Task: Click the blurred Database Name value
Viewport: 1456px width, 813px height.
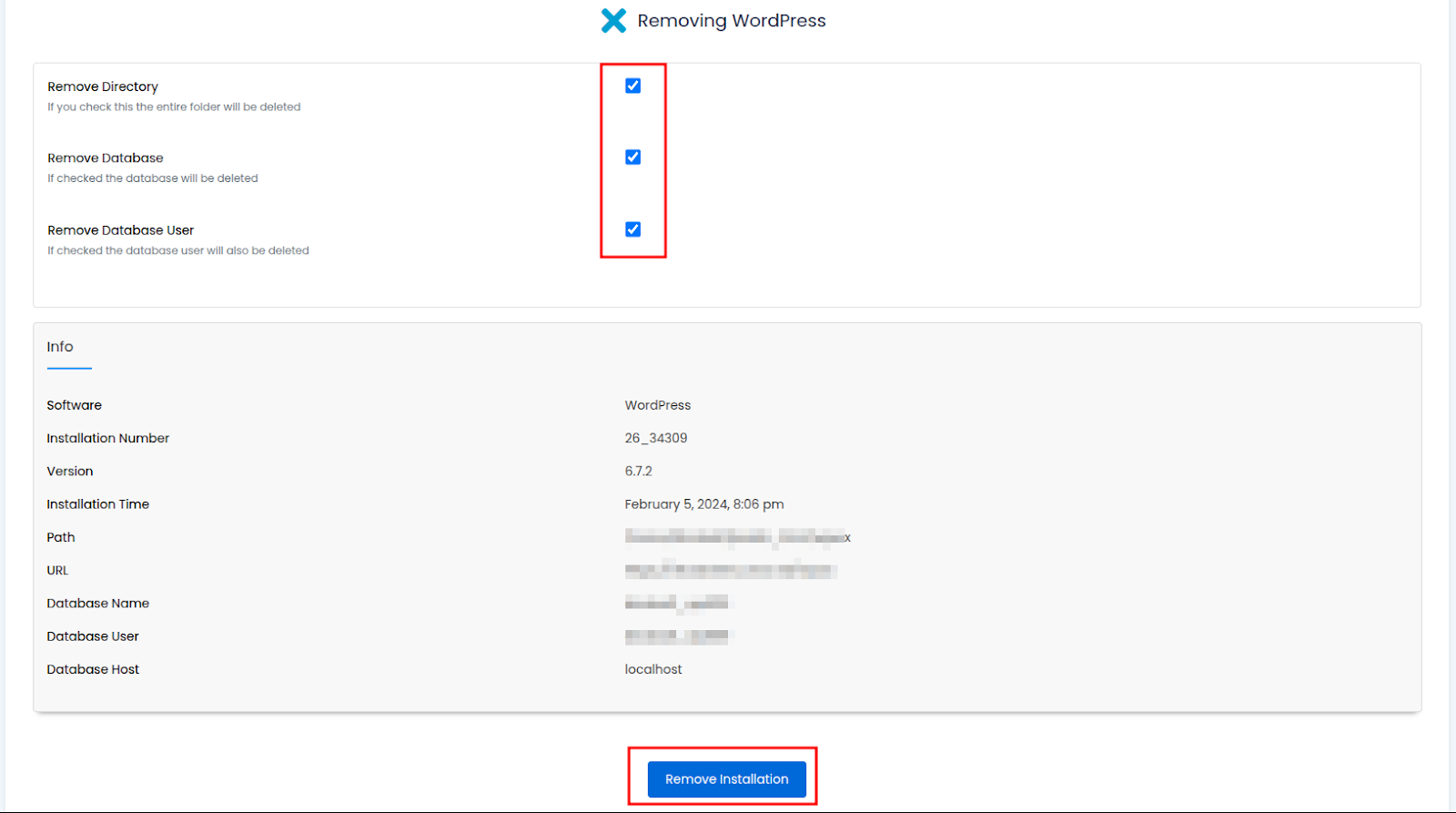Action: coord(676,603)
